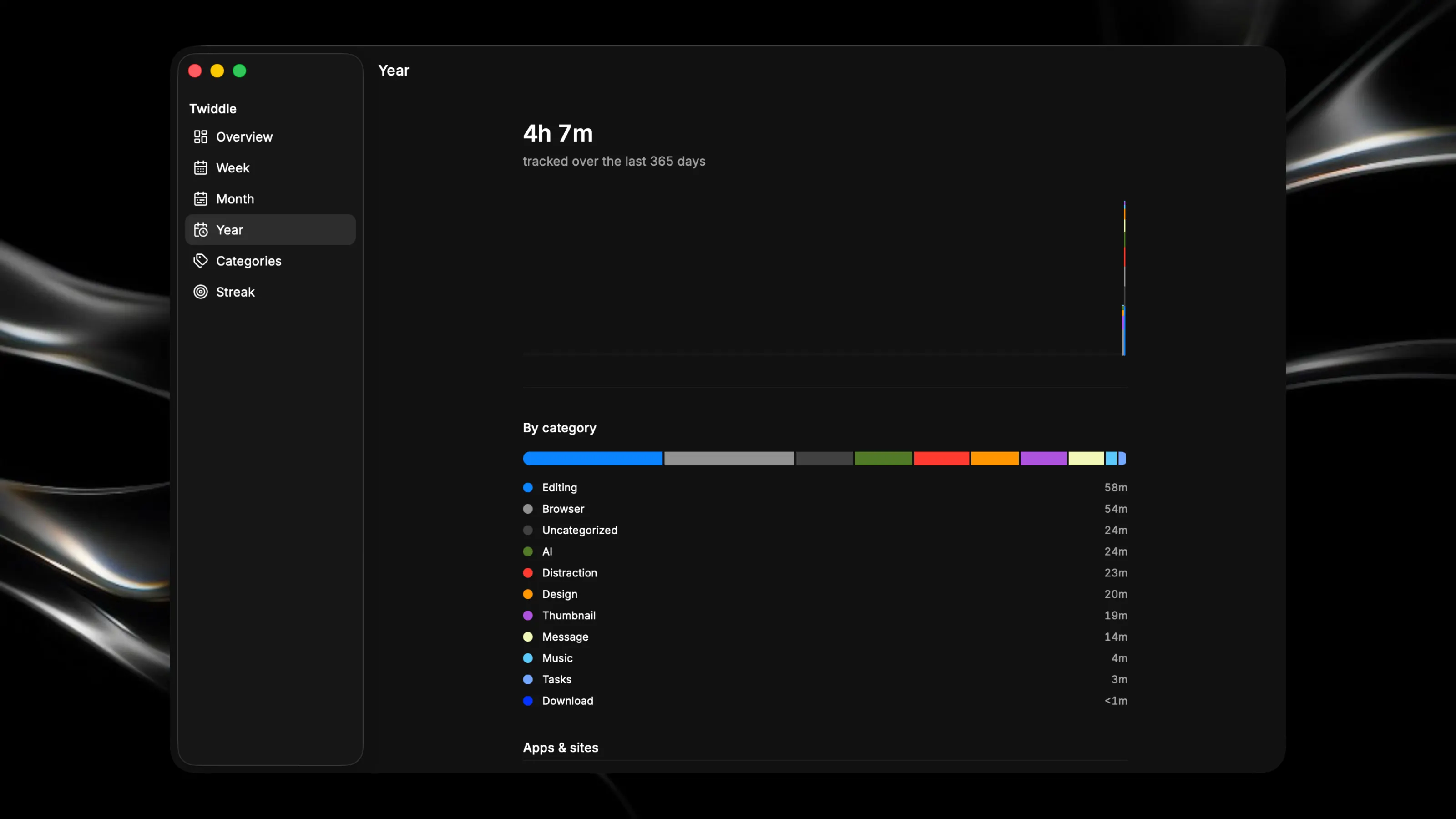The height and width of the screenshot is (819, 1456).
Task: Click the 19m value for Thumbnail
Action: (1116, 616)
